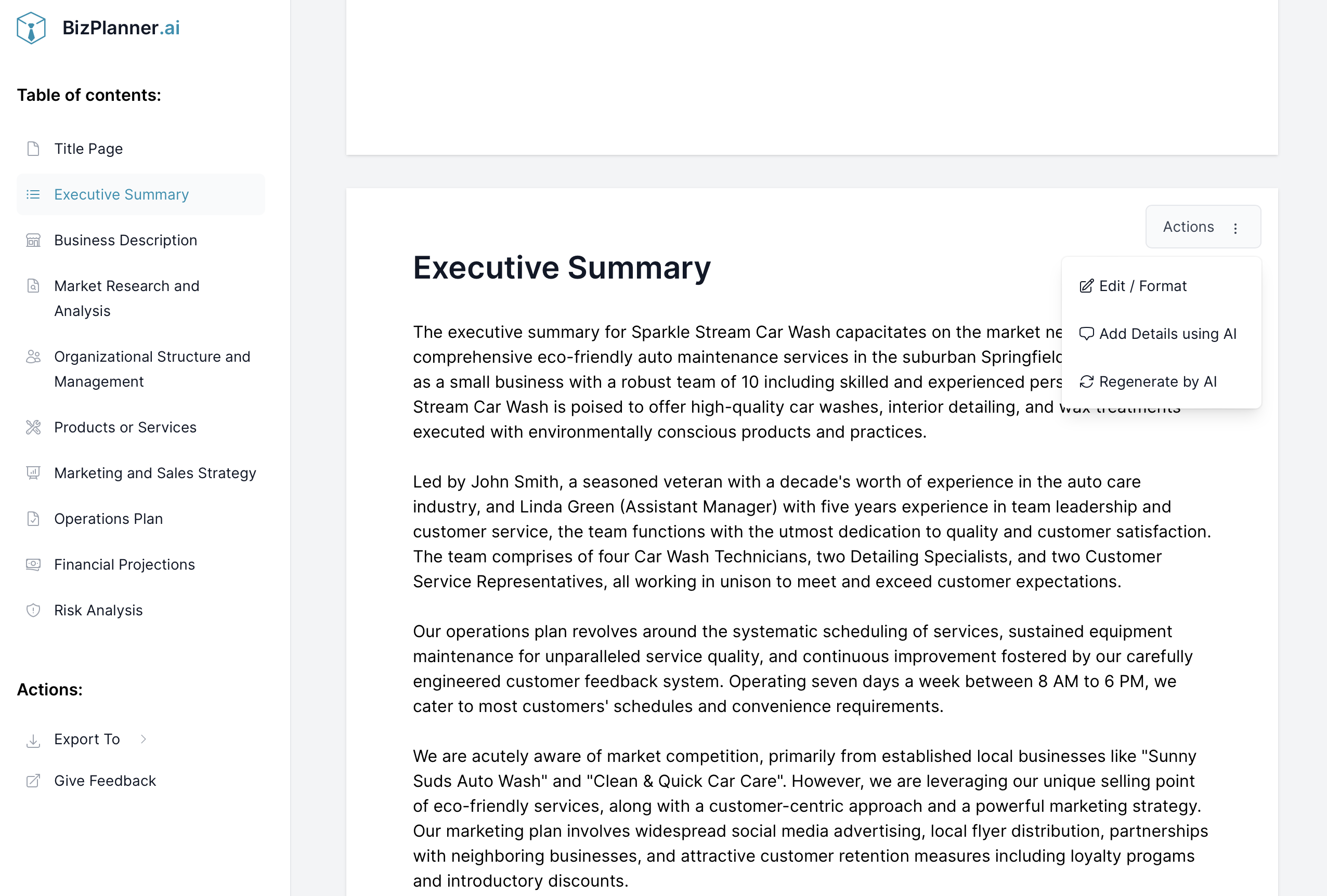Open the Executive Summary section in sidebar
Screen dimensions: 1327x896
click(x=121, y=194)
